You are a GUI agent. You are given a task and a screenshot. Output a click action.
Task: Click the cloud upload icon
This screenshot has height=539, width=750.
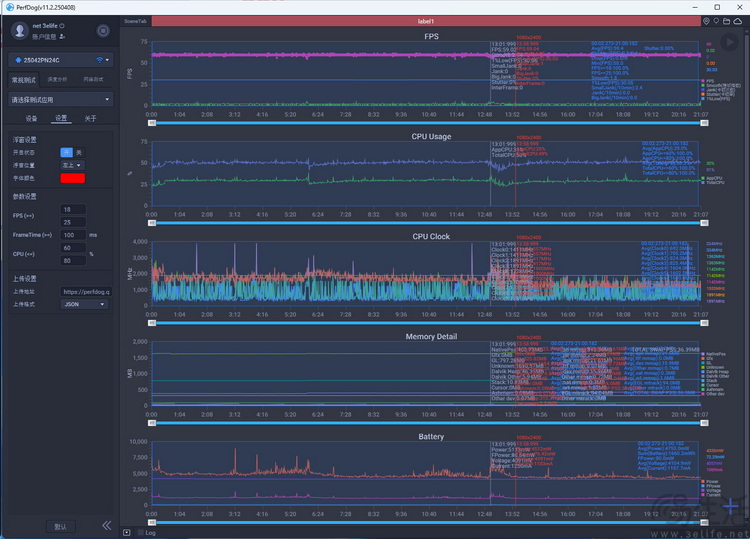[x=737, y=20]
